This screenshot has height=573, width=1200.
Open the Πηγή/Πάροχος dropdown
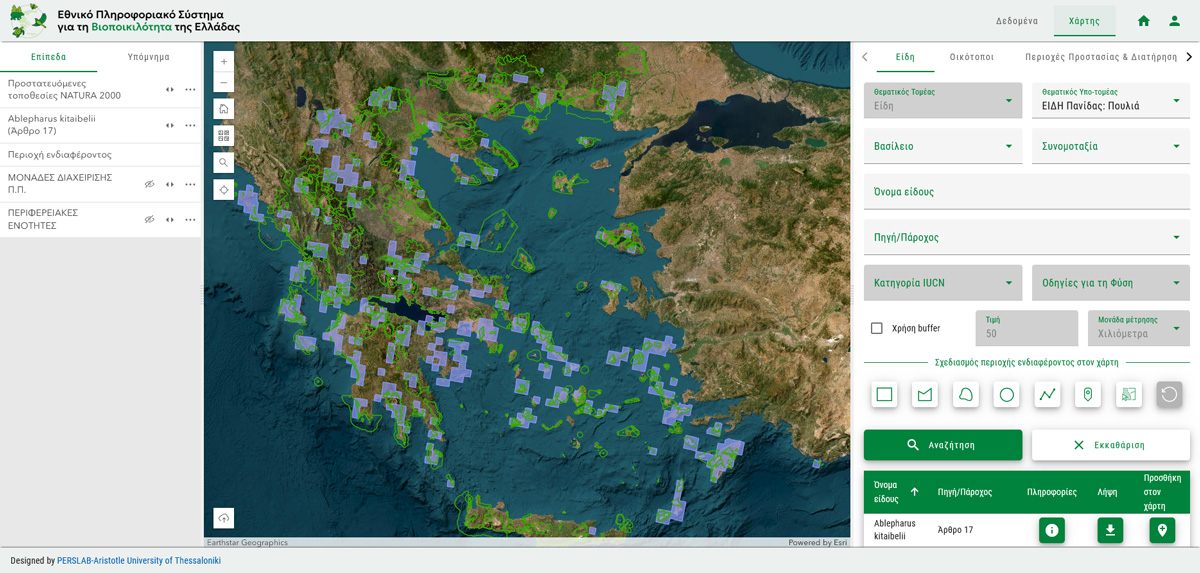click(x=1026, y=238)
